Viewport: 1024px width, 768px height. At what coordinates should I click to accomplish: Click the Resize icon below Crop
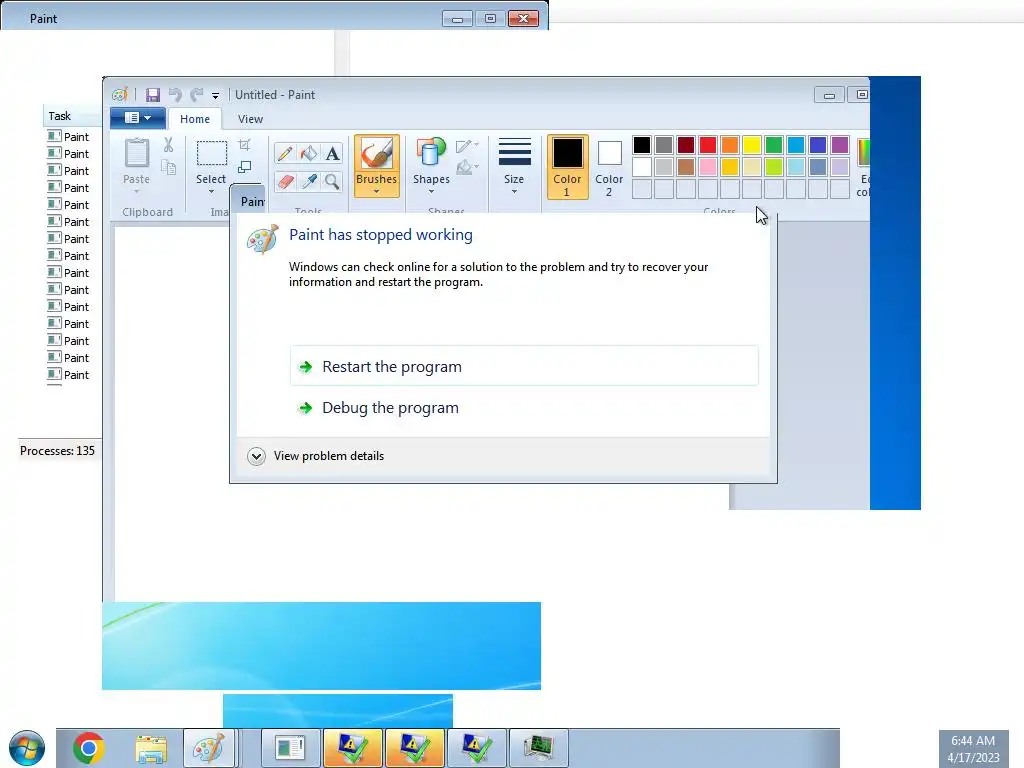coord(244,167)
